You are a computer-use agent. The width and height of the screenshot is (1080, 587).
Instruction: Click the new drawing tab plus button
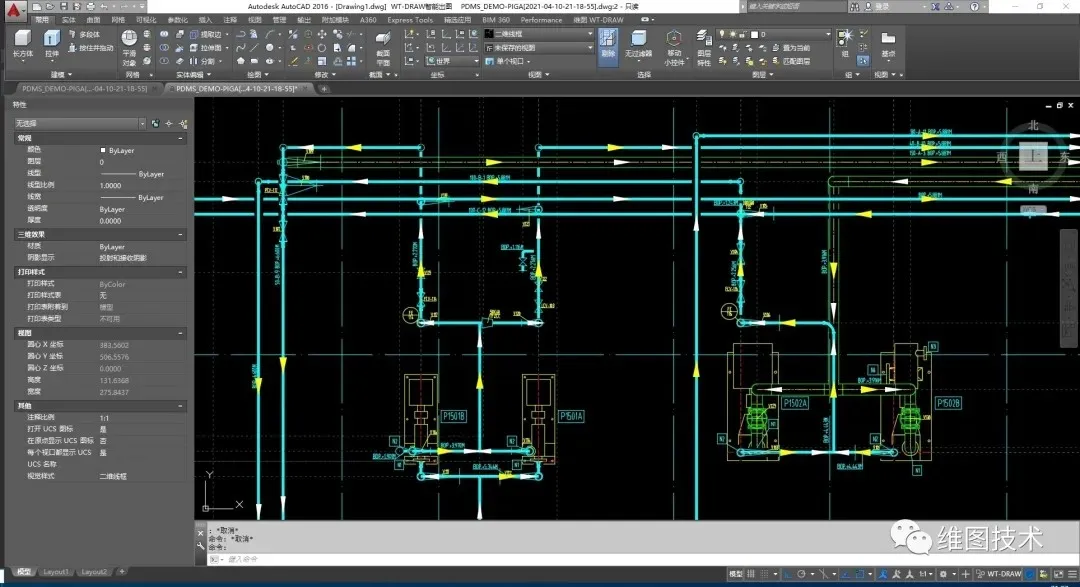(324, 89)
